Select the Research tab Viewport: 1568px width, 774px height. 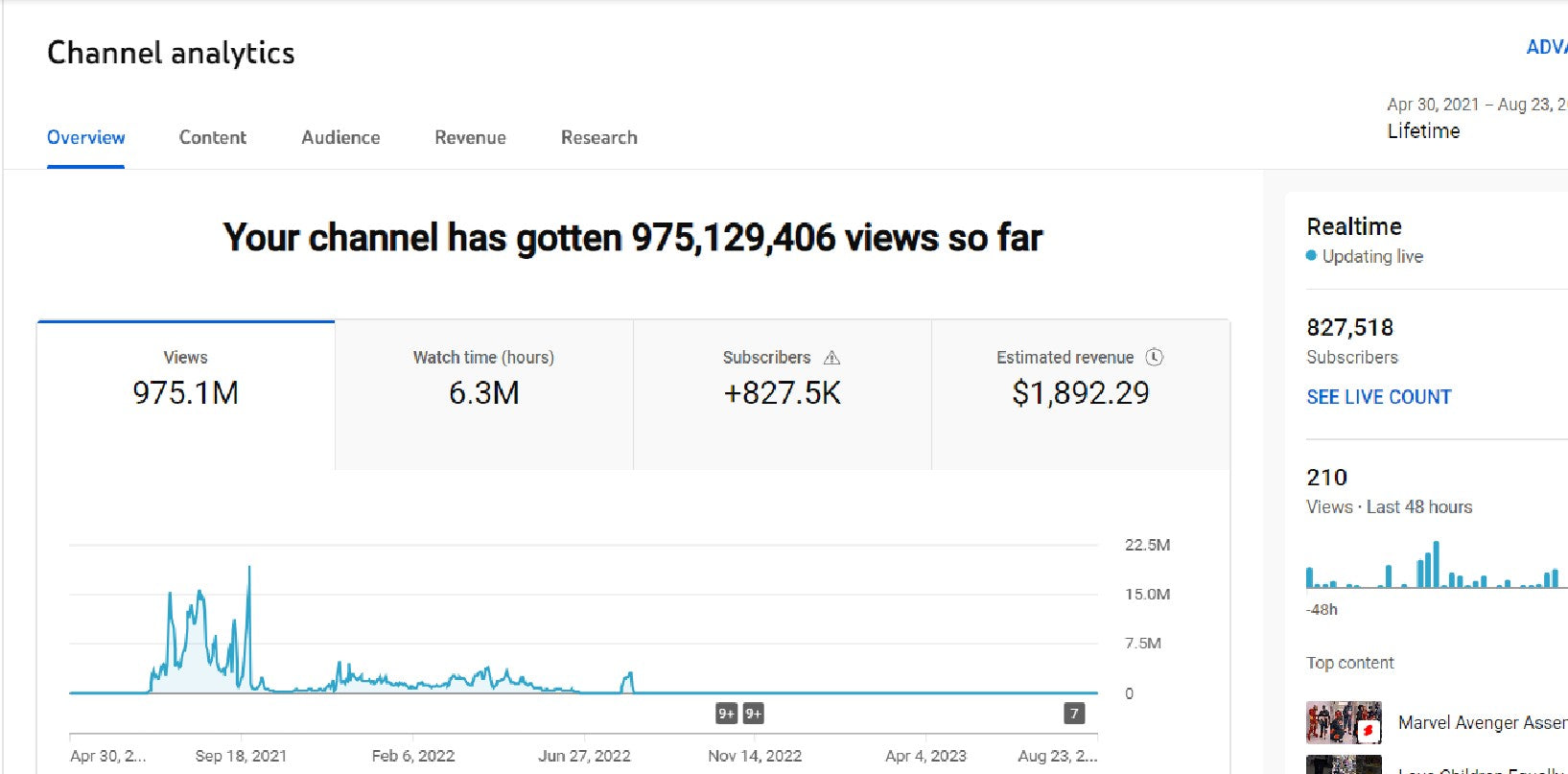coord(598,137)
